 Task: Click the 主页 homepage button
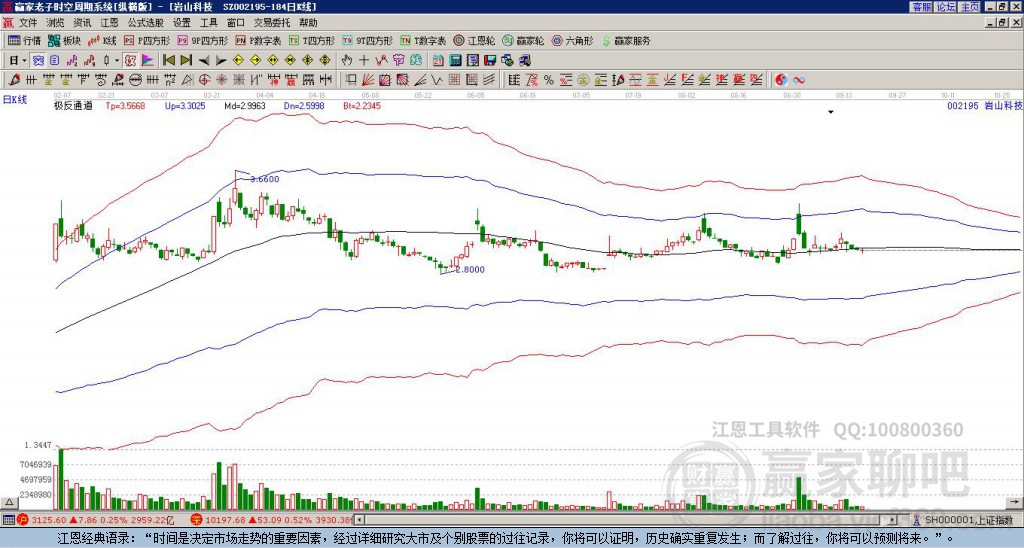(970, 7)
